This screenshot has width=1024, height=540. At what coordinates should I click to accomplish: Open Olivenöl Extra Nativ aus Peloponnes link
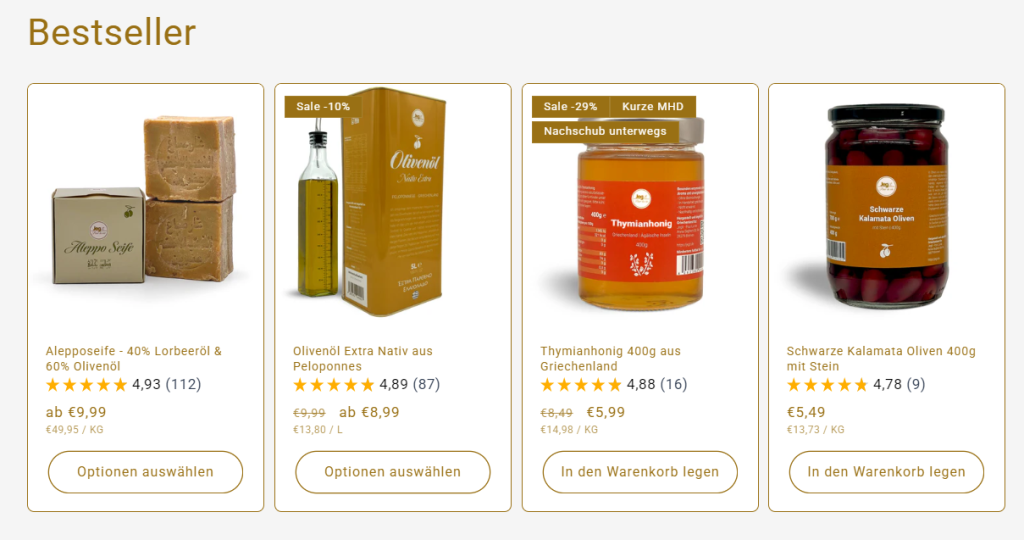(362, 358)
